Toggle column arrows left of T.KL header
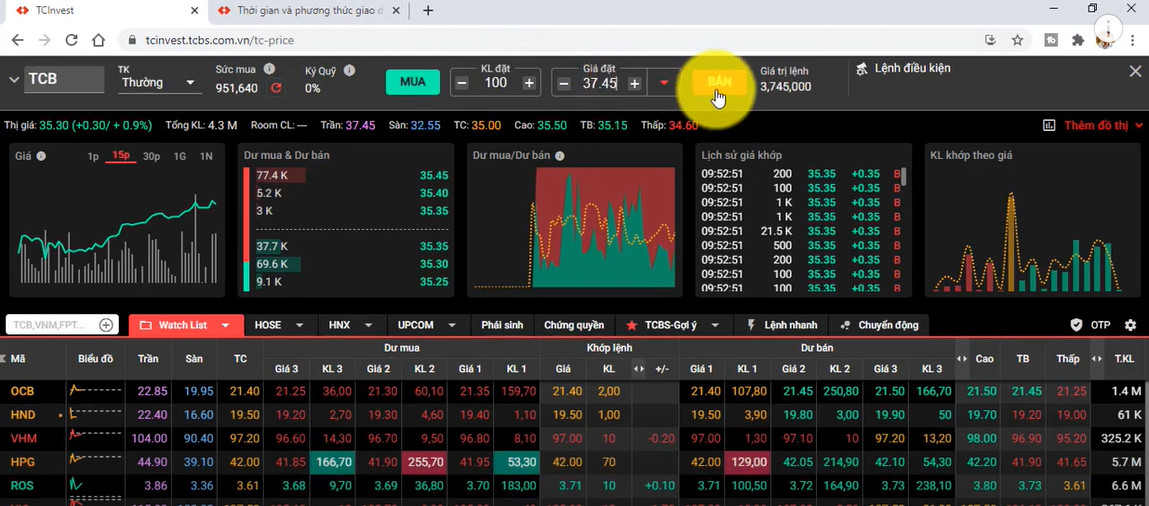 (1097, 359)
